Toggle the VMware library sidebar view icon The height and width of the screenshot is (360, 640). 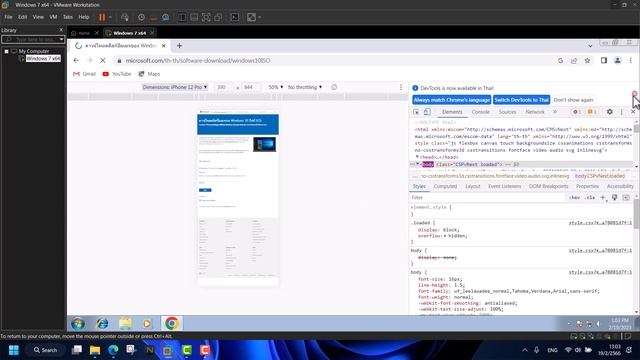[182, 17]
